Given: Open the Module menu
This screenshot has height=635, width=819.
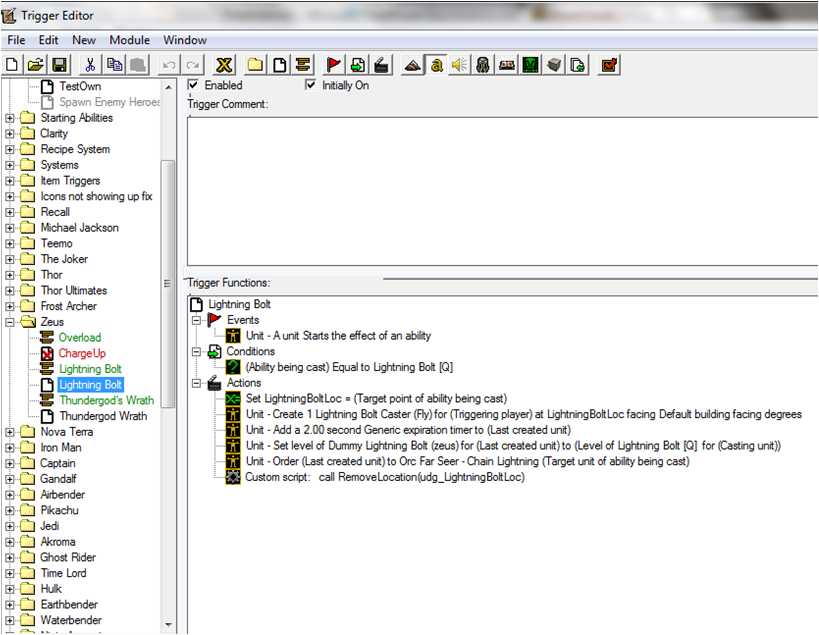Looking at the screenshot, I should 130,40.
